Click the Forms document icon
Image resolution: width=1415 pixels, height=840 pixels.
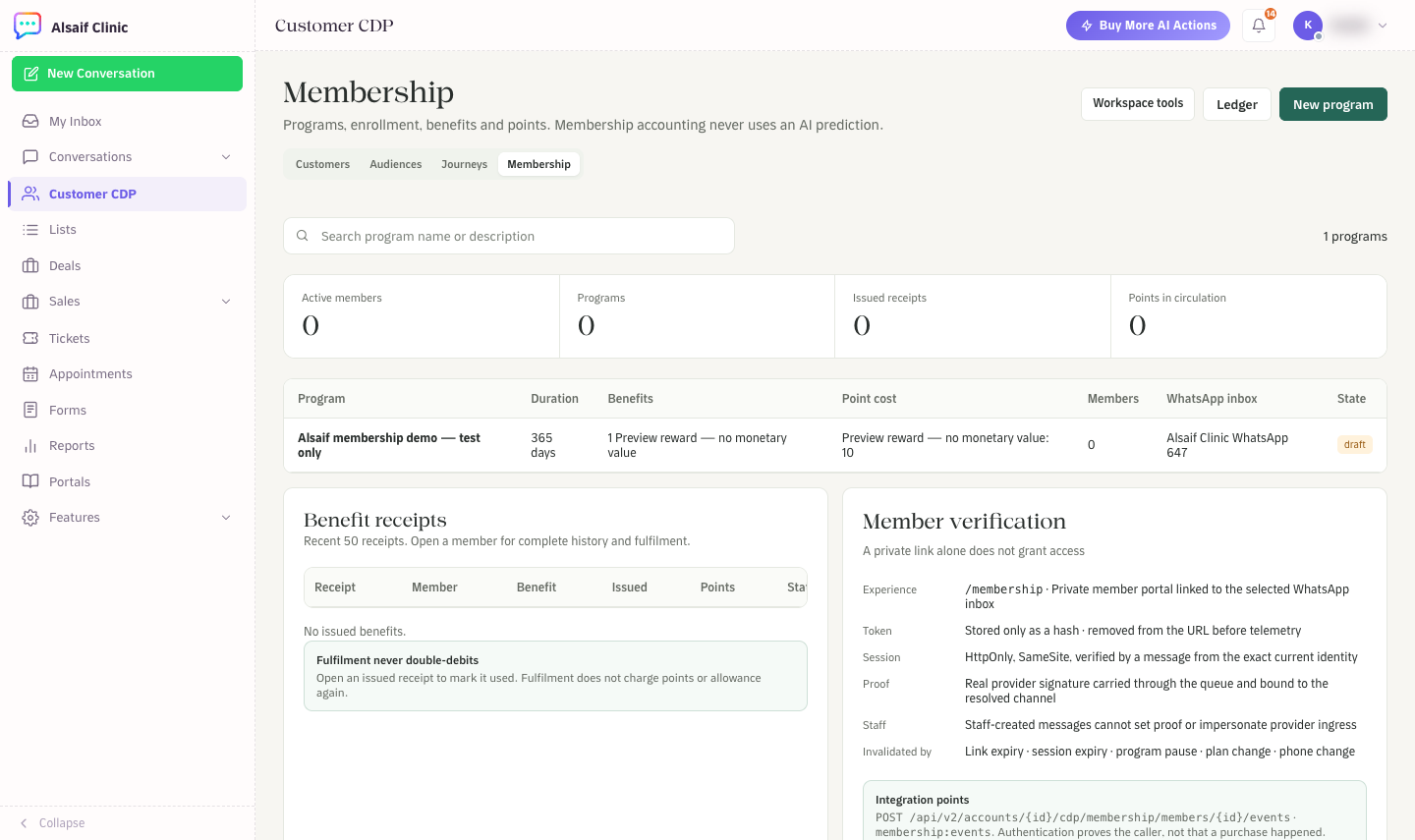pyautogui.click(x=30, y=410)
